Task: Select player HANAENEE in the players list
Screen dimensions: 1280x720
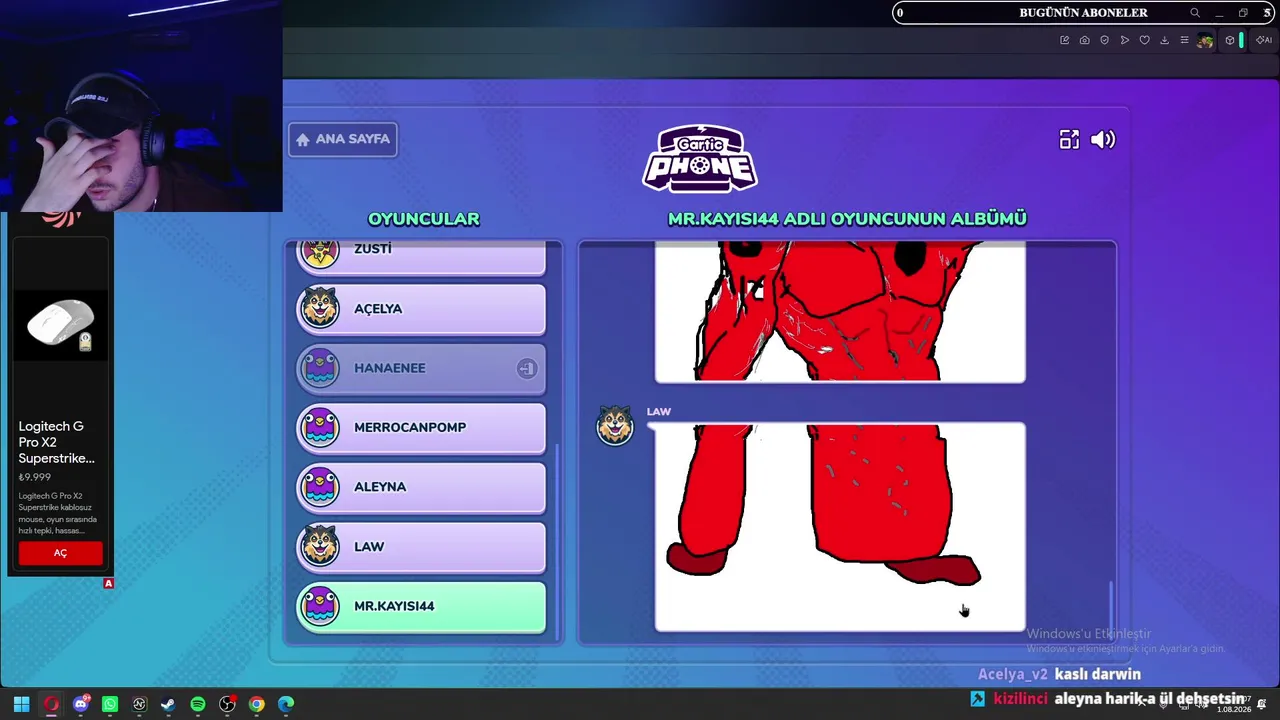Action: (x=421, y=368)
